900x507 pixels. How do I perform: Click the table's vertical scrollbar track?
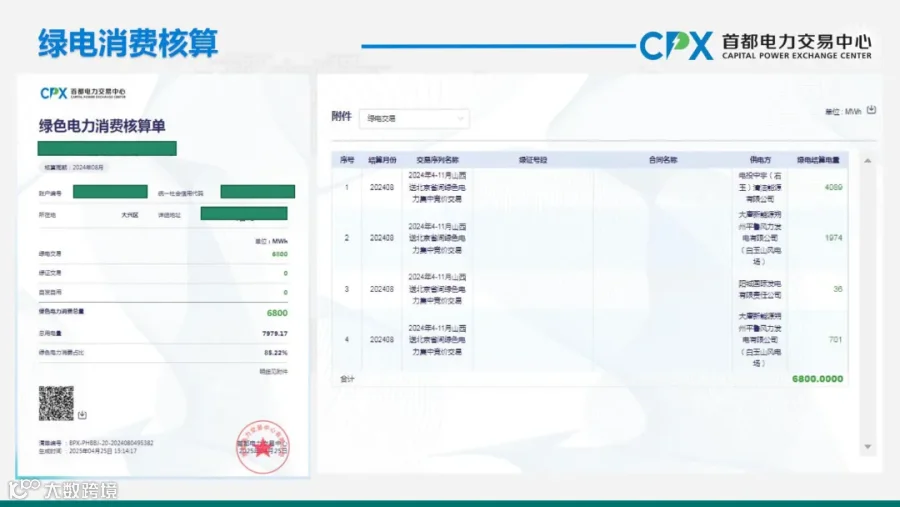tap(868, 304)
